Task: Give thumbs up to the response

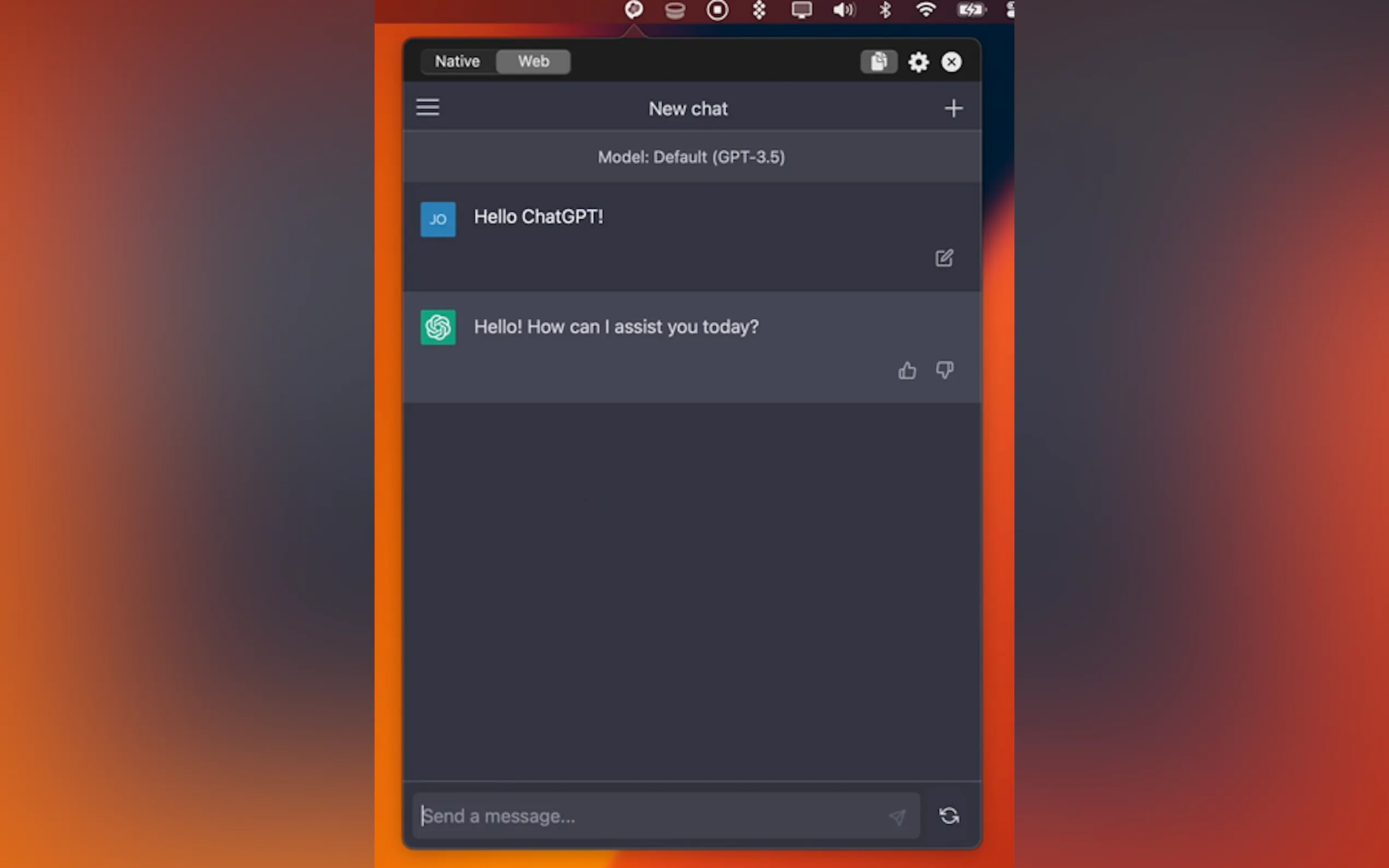Action: [907, 370]
